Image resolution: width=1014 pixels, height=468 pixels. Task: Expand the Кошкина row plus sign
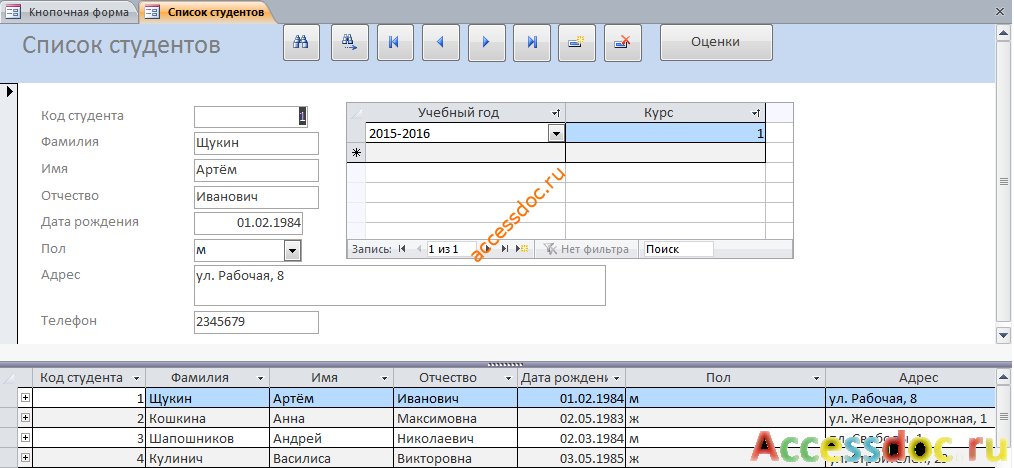(x=25, y=418)
